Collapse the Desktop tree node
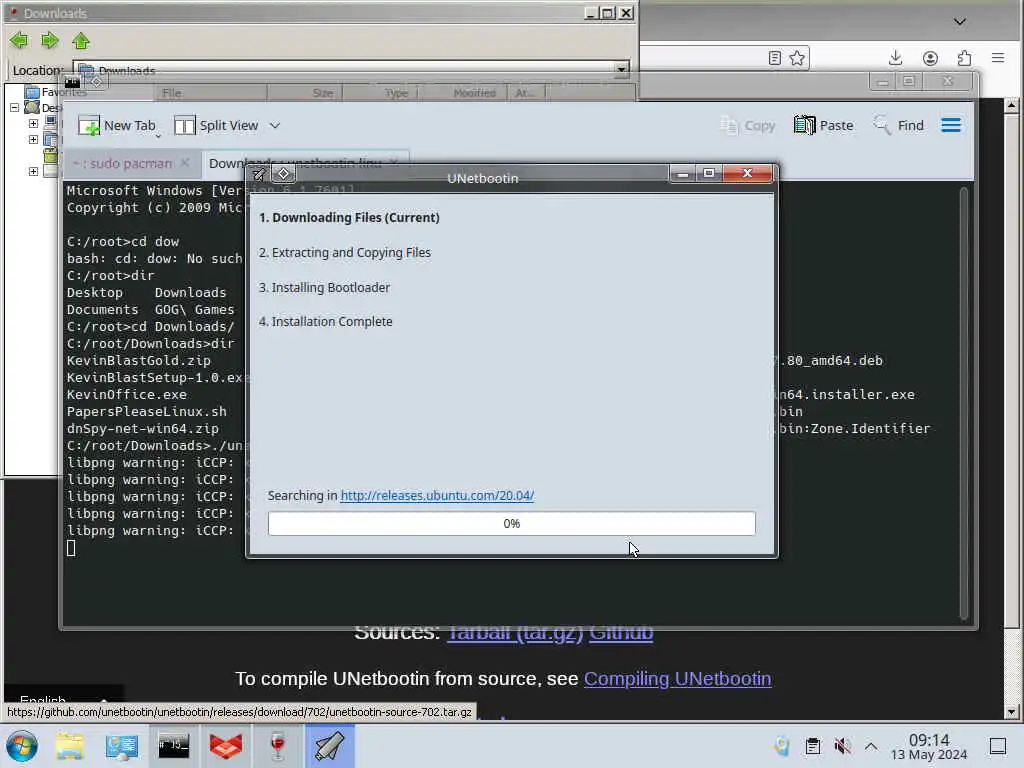This screenshot has height=768, width=1024. point(14,107)
